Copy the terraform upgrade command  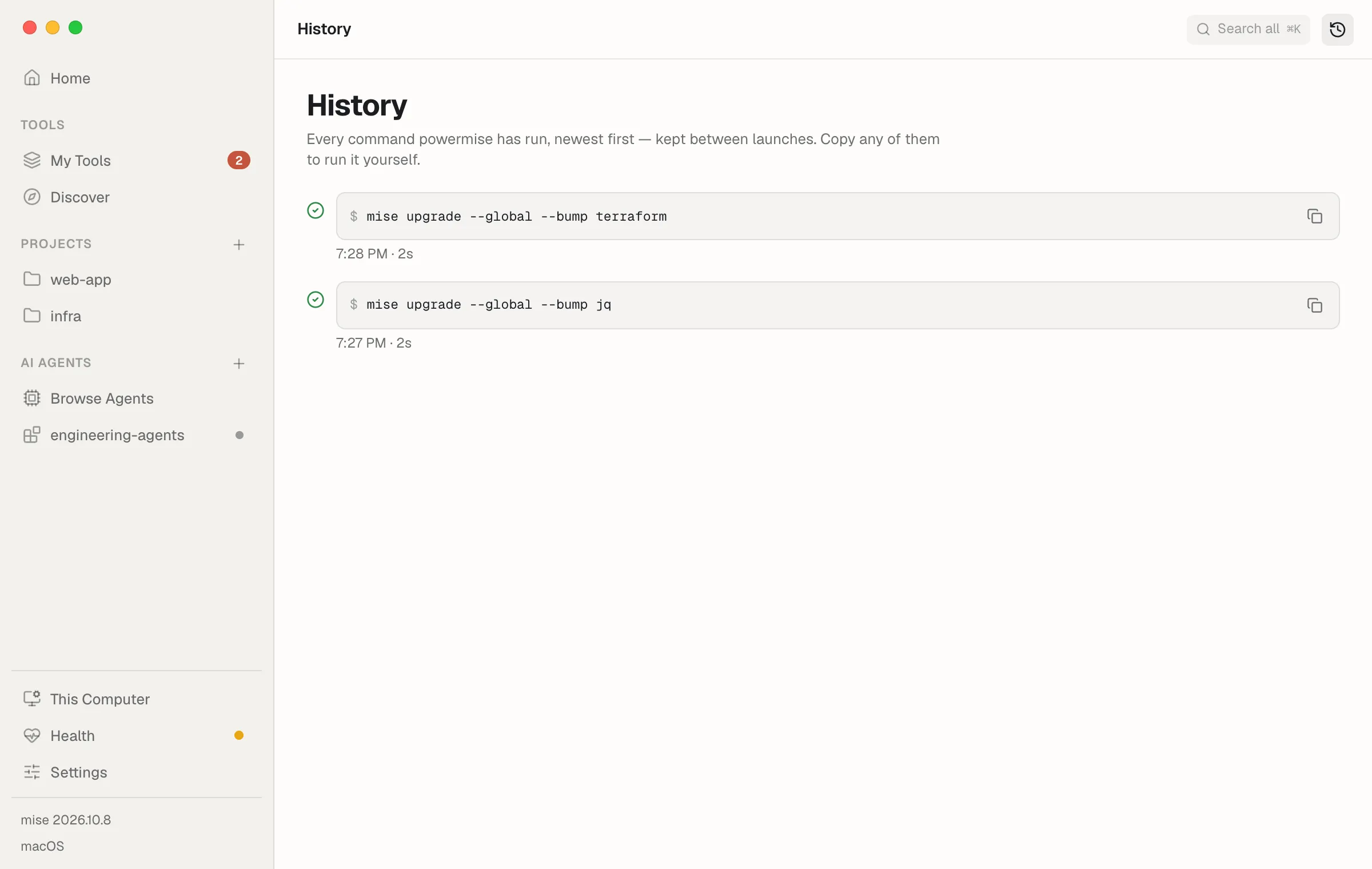coord(1315,216)
